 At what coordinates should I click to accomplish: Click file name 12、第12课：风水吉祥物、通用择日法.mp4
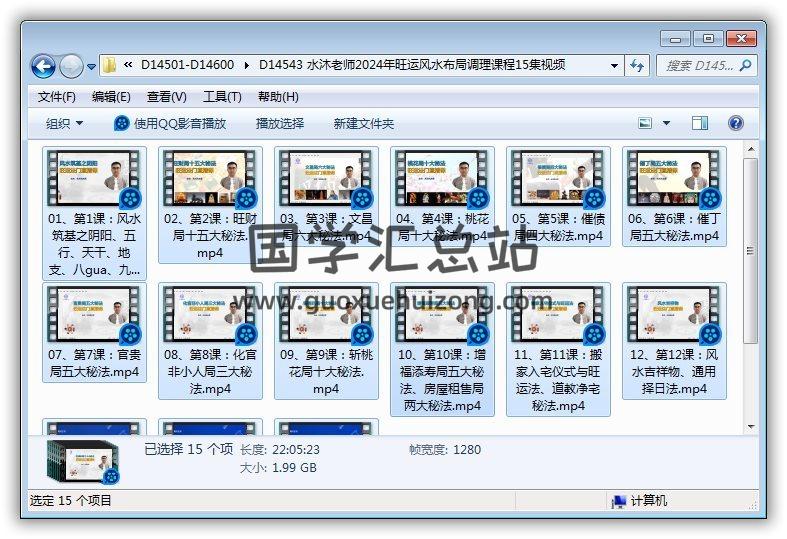[x=674, y=372]
